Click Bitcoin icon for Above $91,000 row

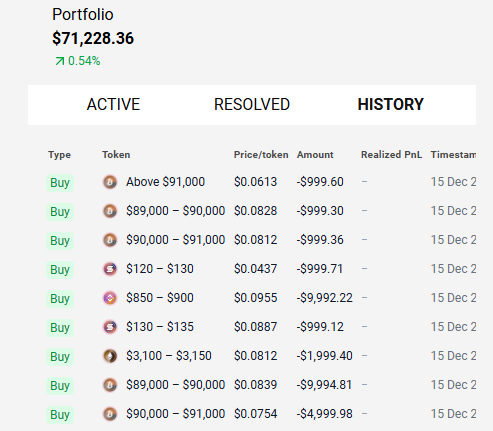pos(110,182)
